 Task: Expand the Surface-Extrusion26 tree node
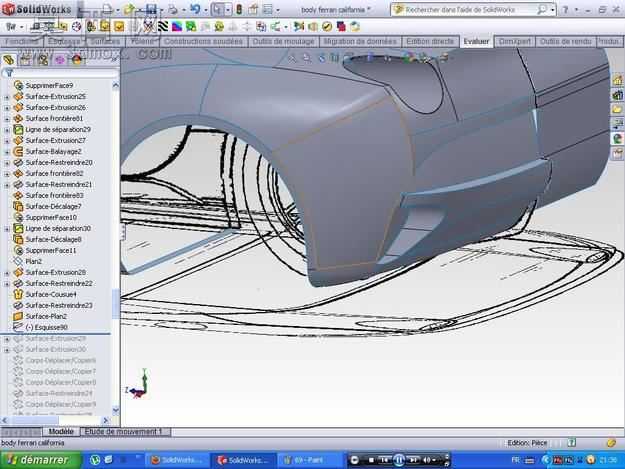(x=7, y=108)
